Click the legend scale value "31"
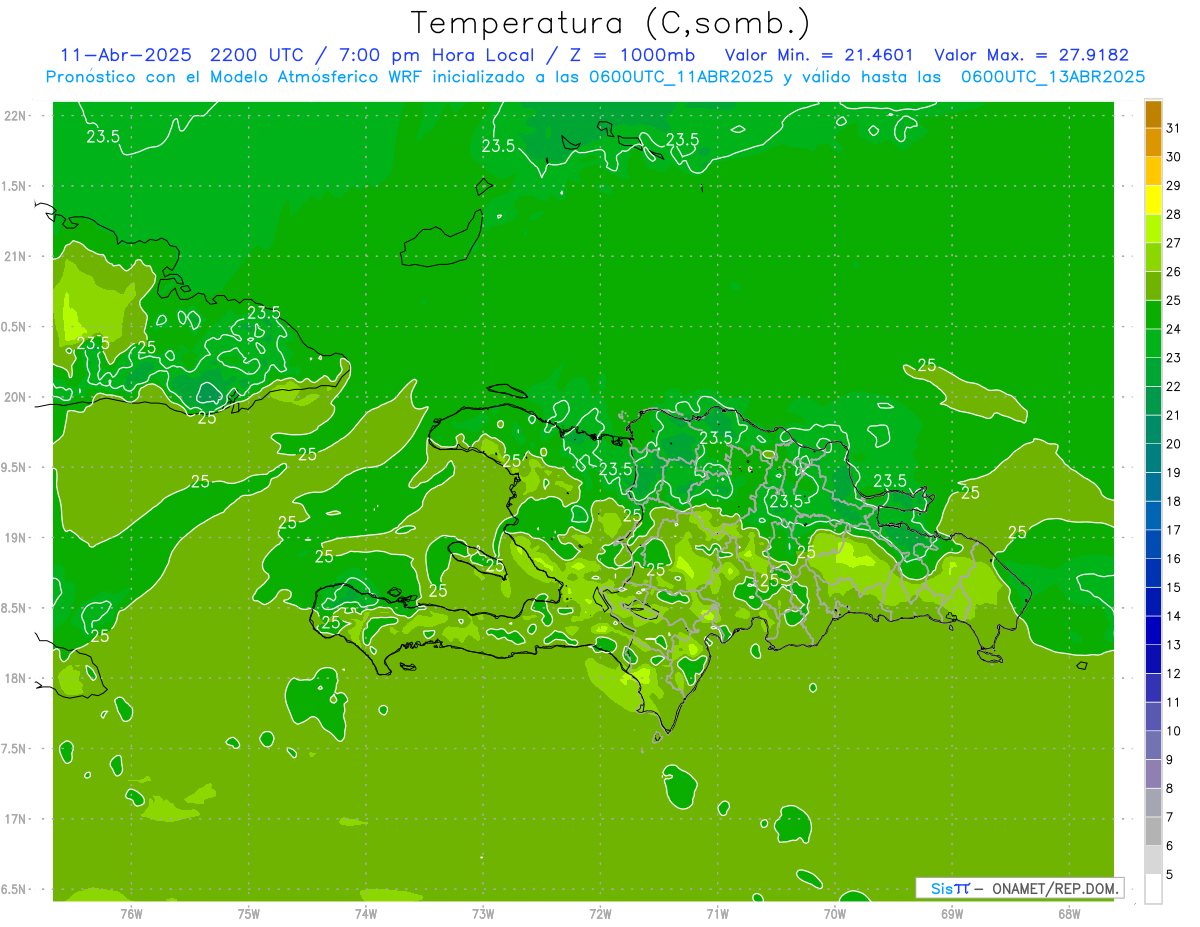 pos(1174,128)
